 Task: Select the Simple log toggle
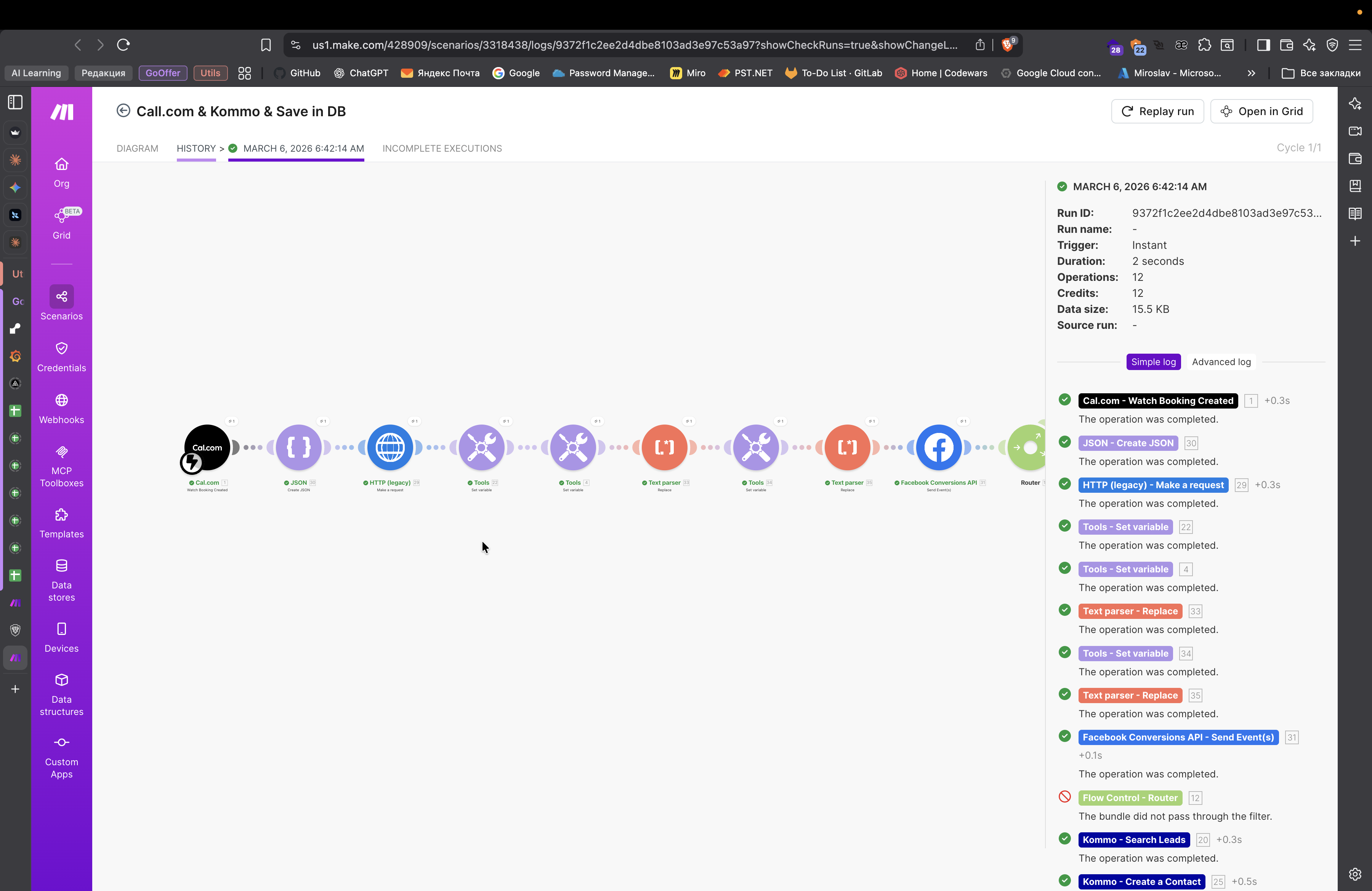click(1153, 362)
